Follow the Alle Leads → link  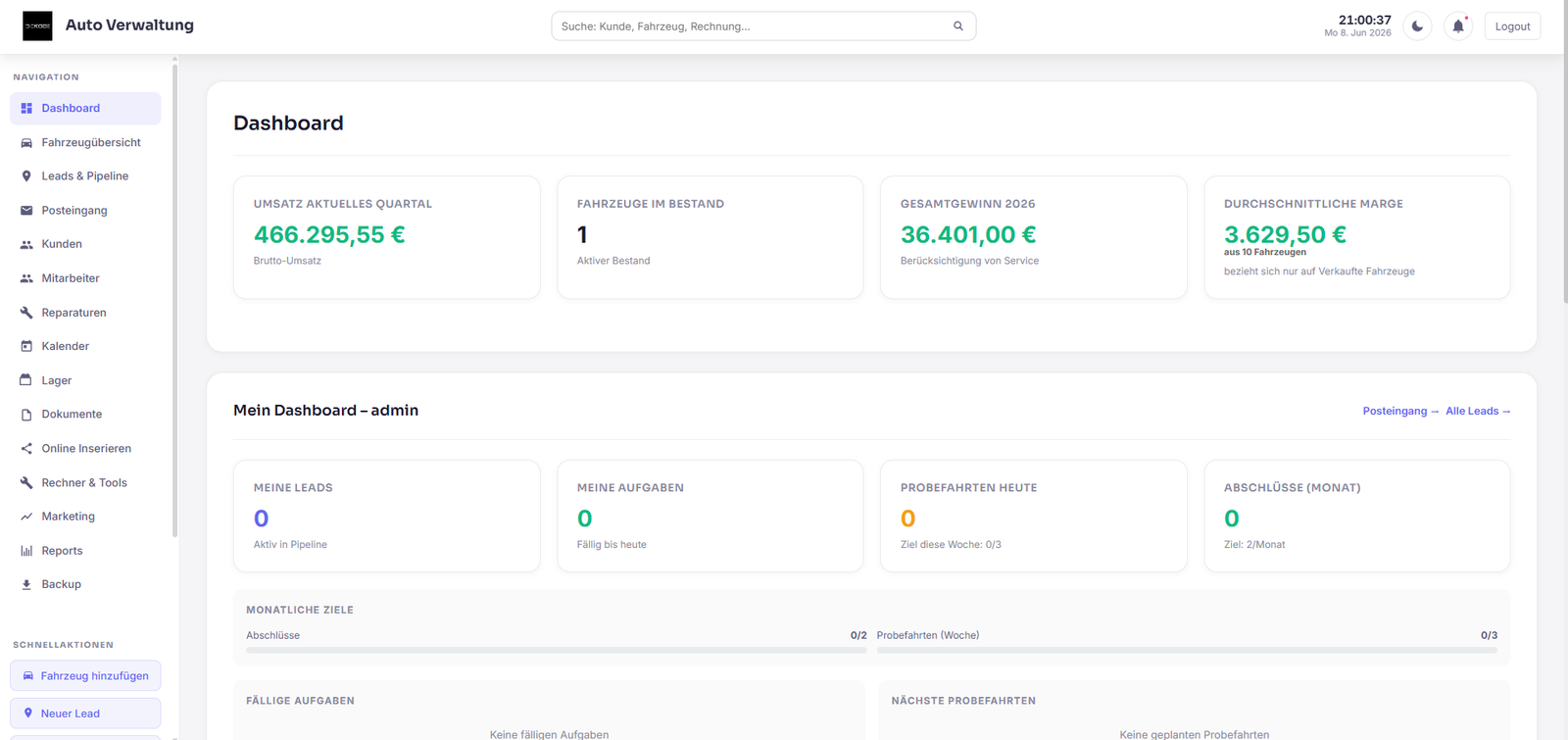[1478, 412]
